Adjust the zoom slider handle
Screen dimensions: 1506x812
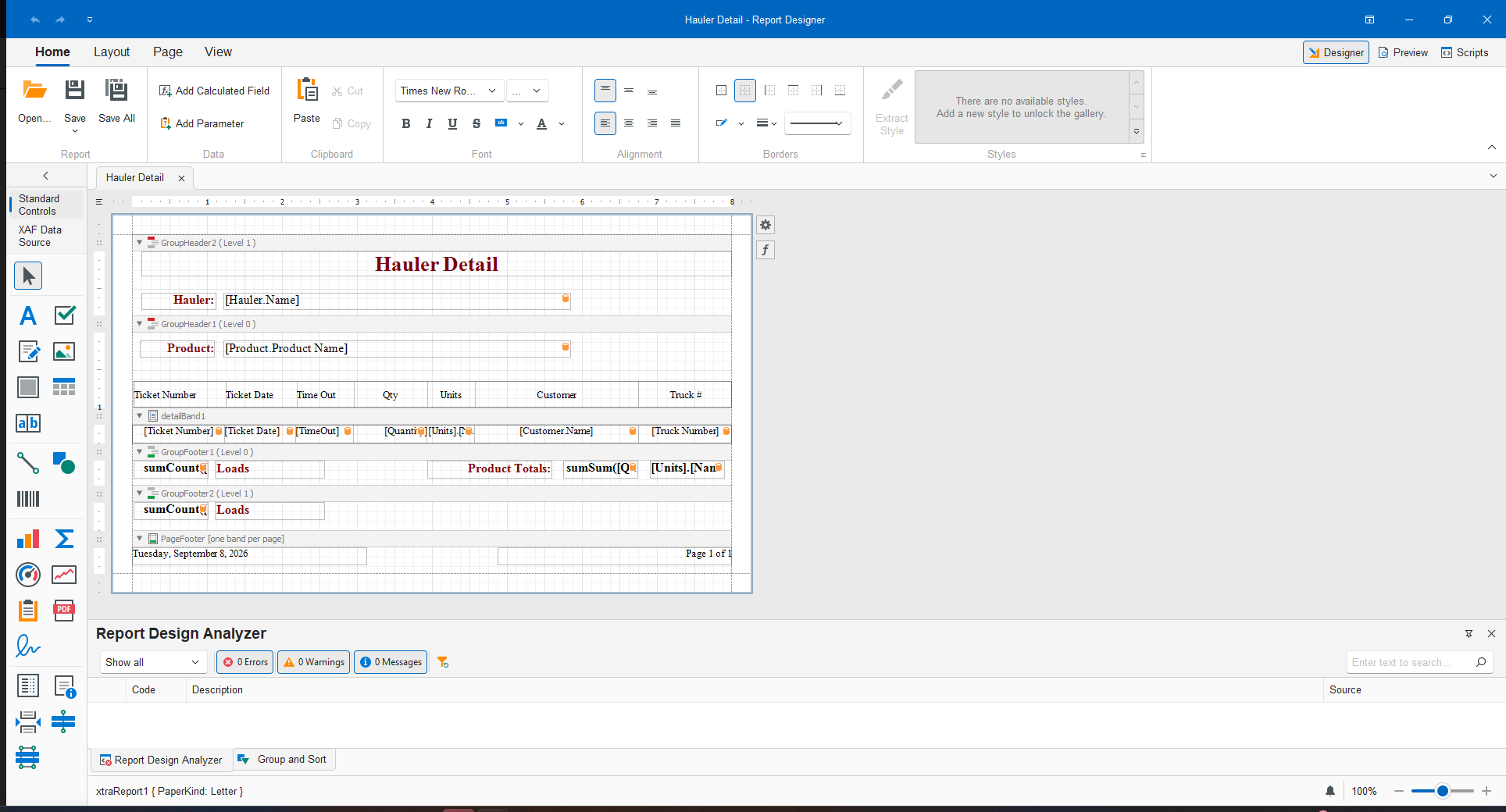click(x=1443, y=791)
